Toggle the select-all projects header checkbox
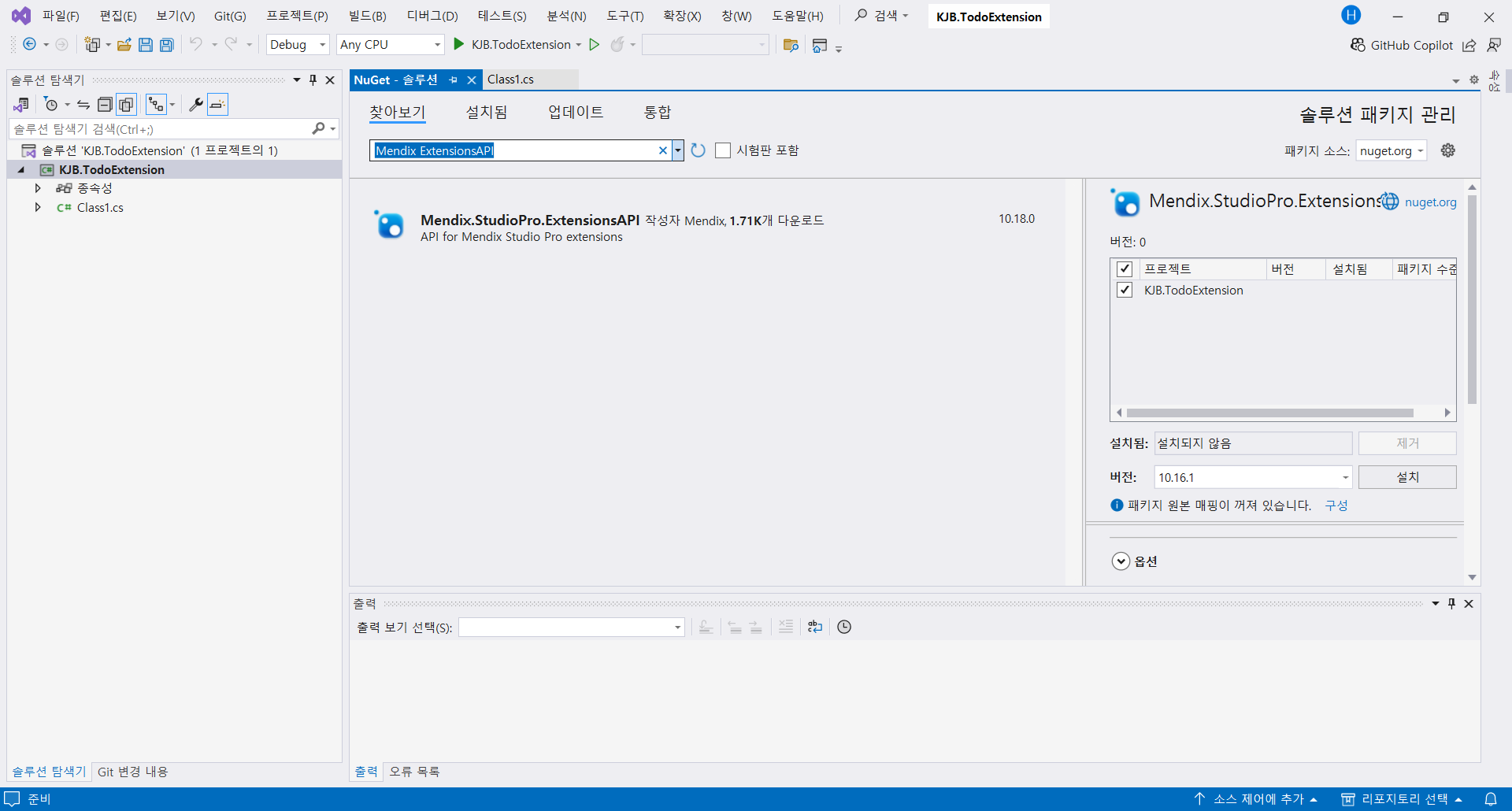The height and width of the screenshot is (811, 1512). click(1125, 269)
